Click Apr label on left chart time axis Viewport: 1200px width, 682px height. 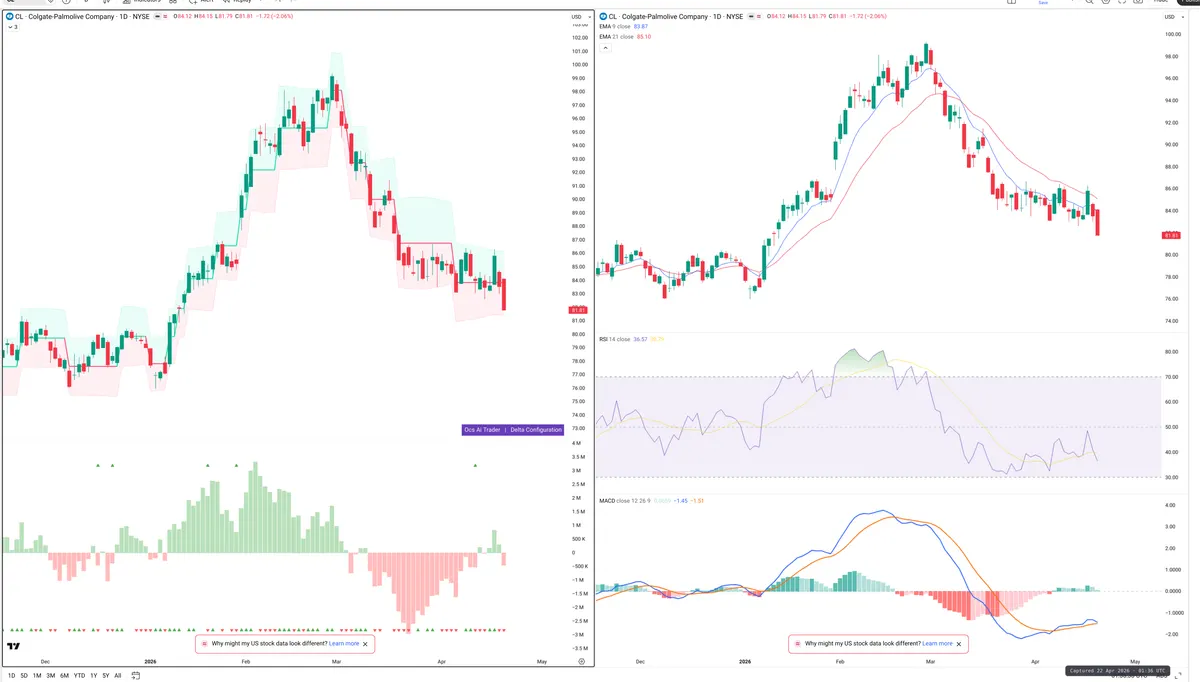(443, 662)
